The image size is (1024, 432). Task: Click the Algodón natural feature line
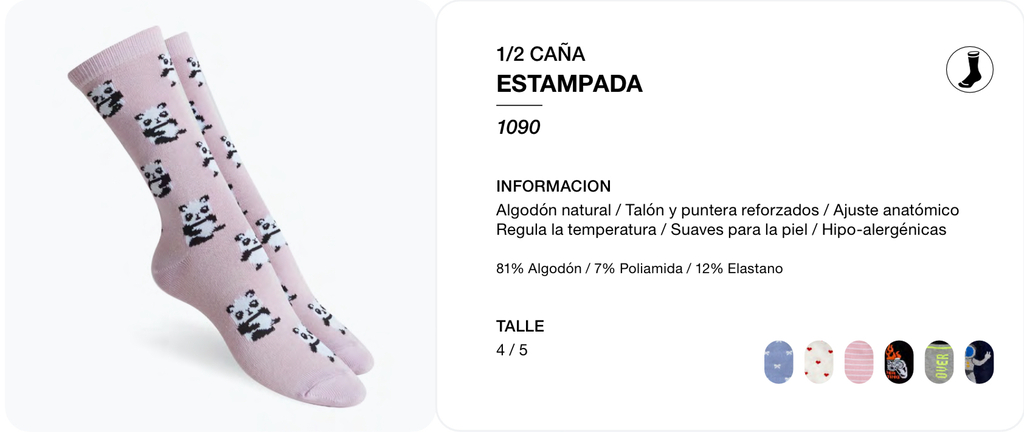(x=554, y=210)
